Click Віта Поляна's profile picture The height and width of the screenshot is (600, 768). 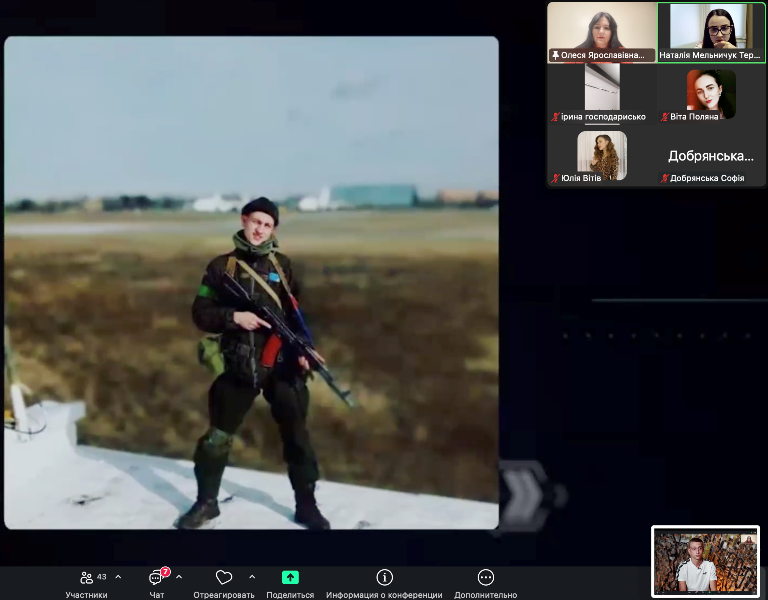click(711, 92)
